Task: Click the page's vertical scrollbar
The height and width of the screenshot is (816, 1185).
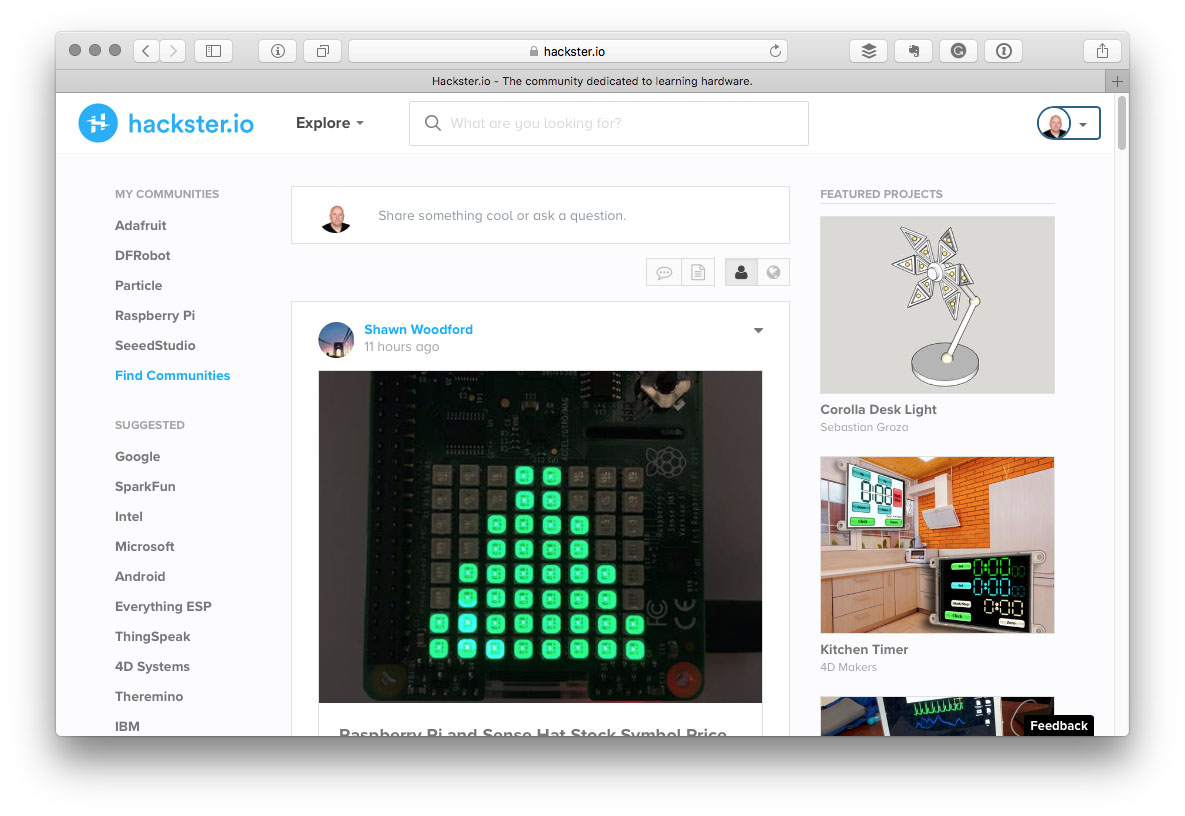Action: pos(1122,123)
